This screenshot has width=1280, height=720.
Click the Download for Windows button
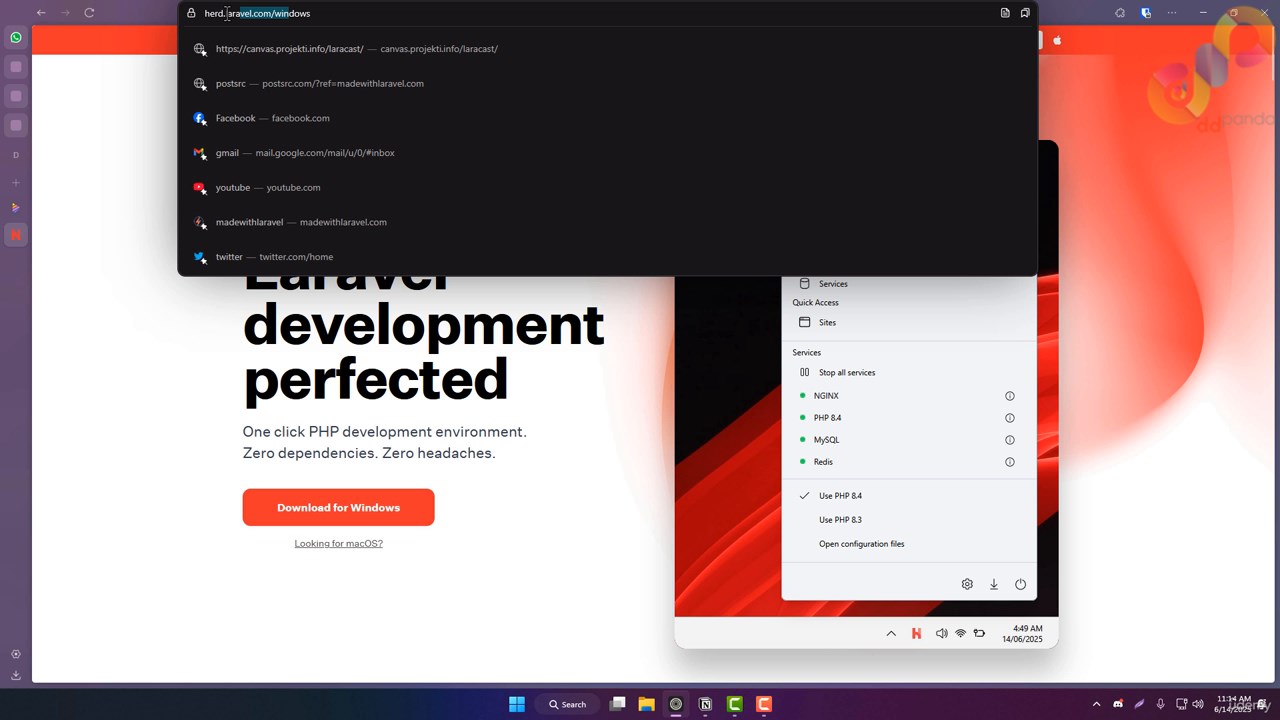pyautogui.click(x=338, y=507)
